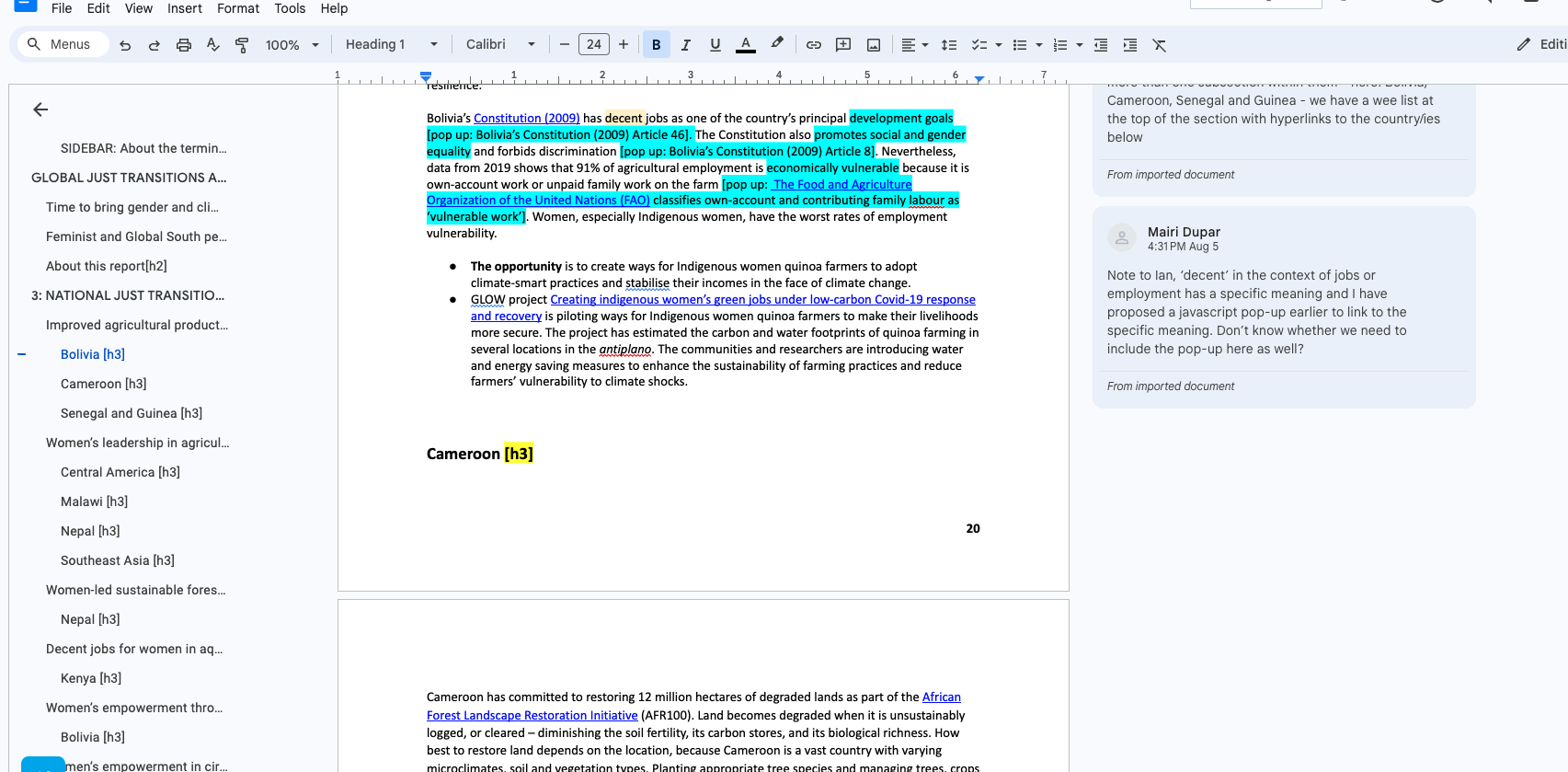Print the document using printer icon
This screenshot has height=772, width=1568.
pos(184,45)
